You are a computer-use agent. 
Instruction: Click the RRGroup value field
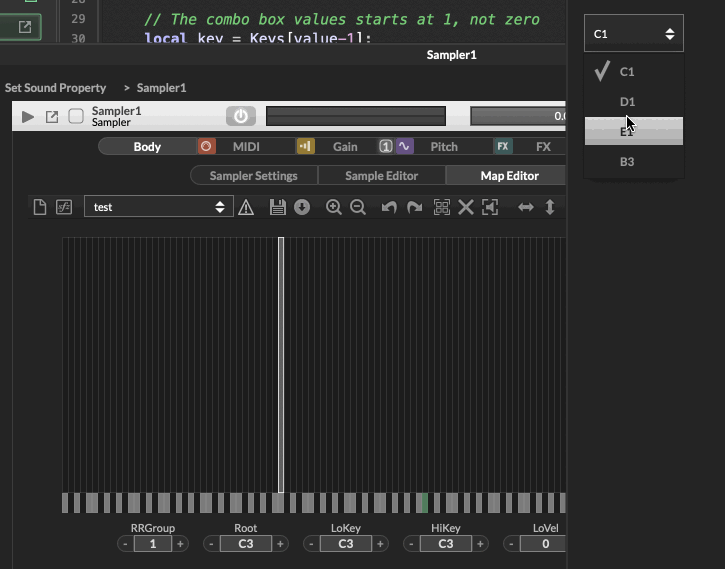[x=153, y=544]
